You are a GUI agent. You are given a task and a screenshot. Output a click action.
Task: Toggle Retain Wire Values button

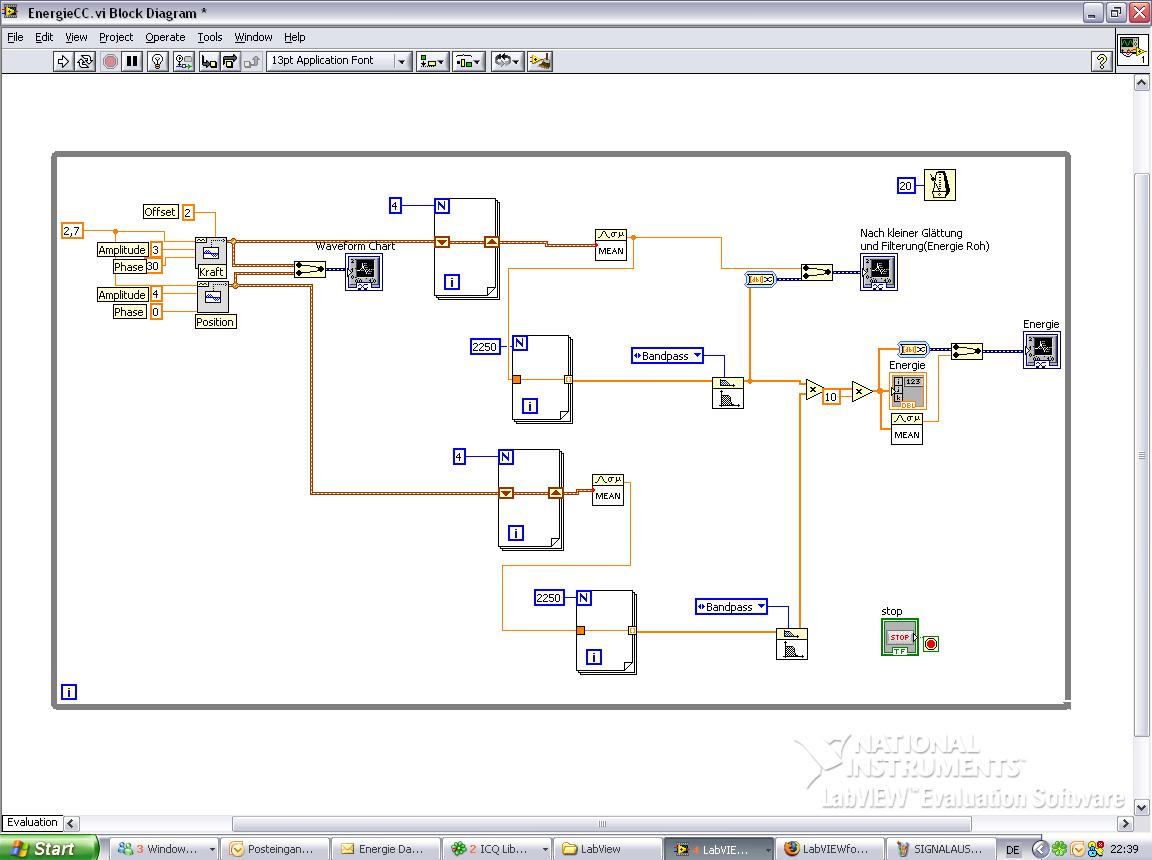click(184, 61)
